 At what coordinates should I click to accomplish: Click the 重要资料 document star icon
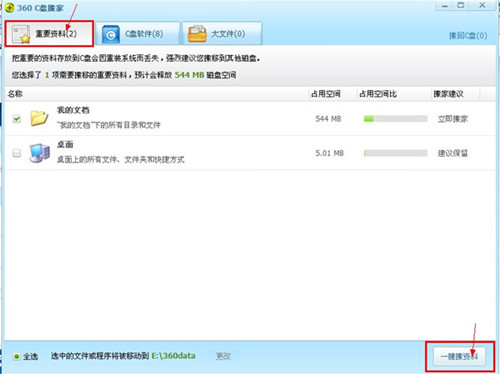pyautogui.click(x=21, y=34)
